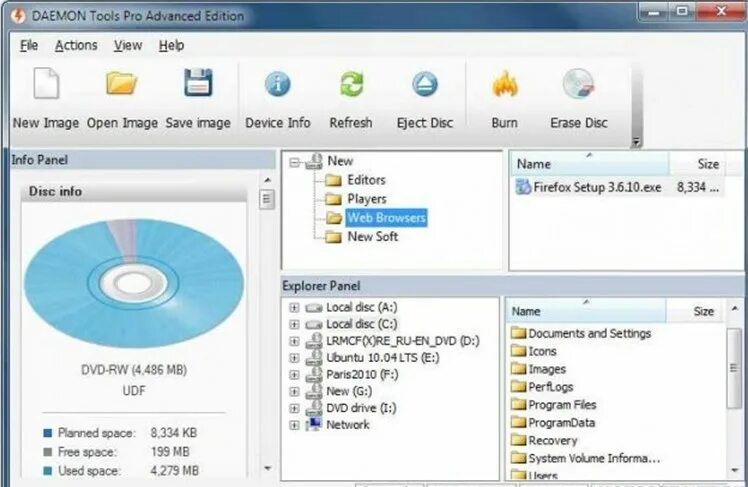Screen dimensions: 748x487
Task: Click the Planned space blue swatch
Action: [47, 433]
